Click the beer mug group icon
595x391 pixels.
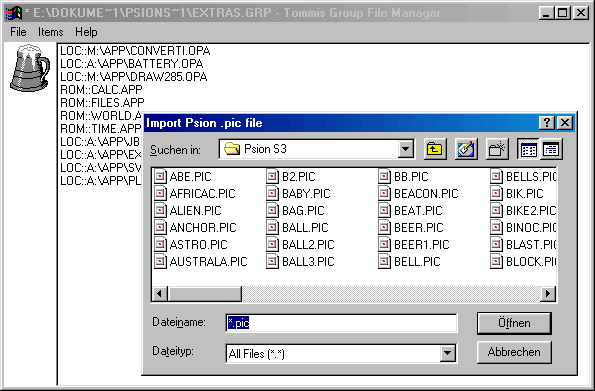pyautogui.click(x=29, y=68)
